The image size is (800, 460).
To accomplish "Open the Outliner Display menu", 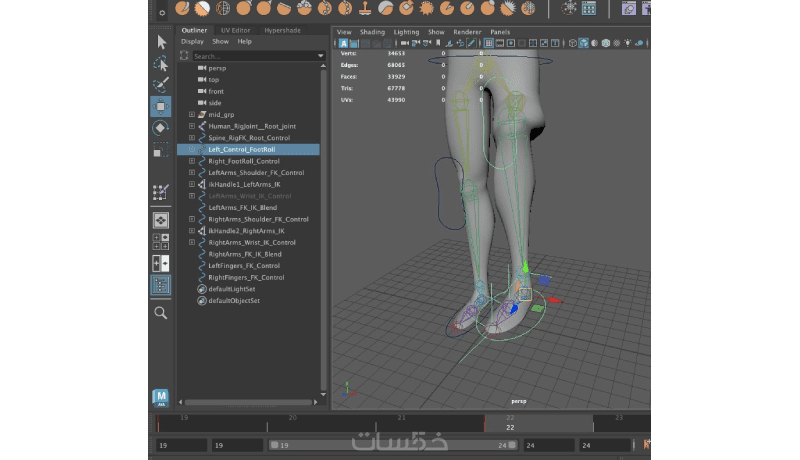I will point(192,42).
